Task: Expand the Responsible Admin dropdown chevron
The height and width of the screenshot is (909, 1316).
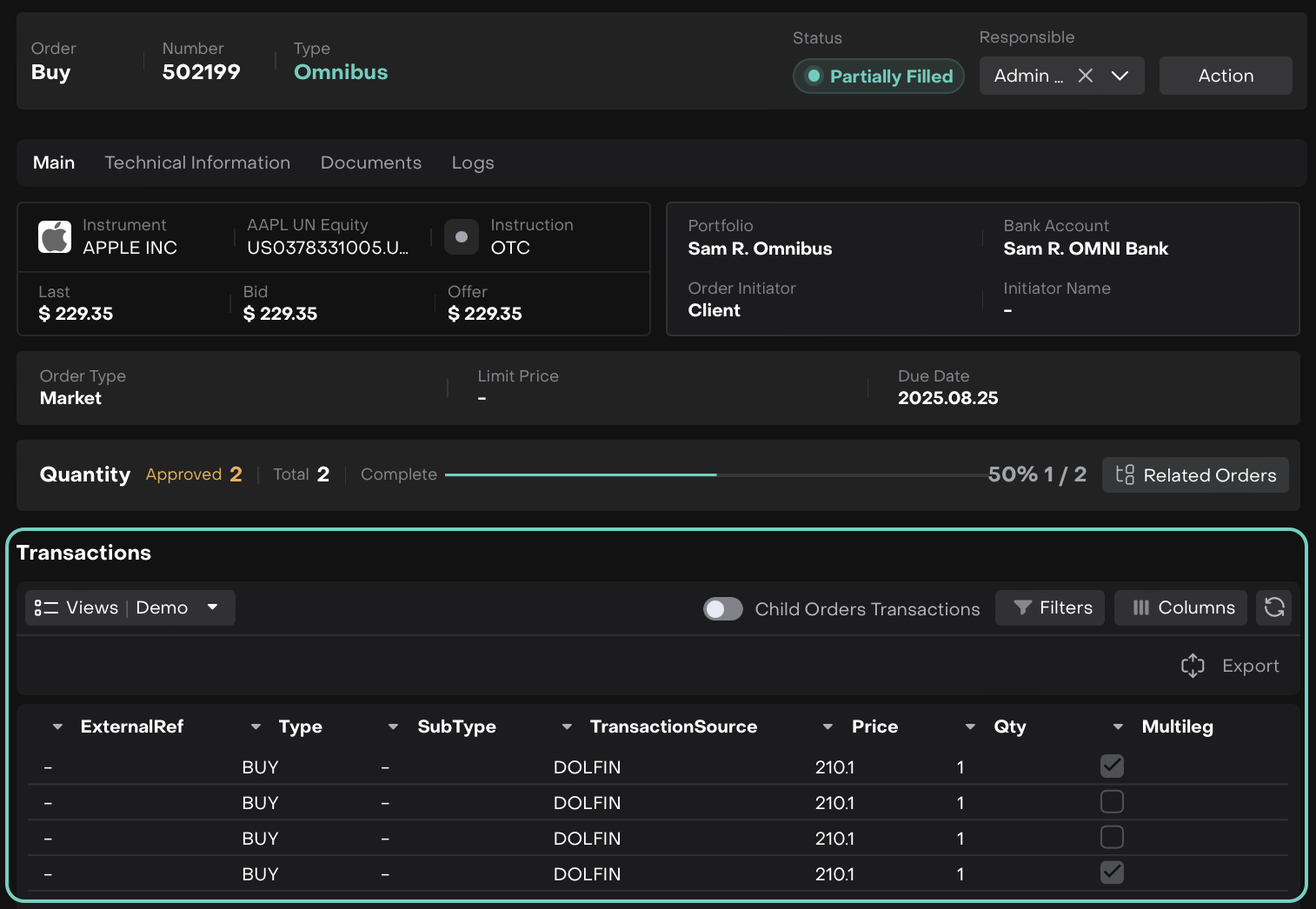Action: pos(1120,76)
